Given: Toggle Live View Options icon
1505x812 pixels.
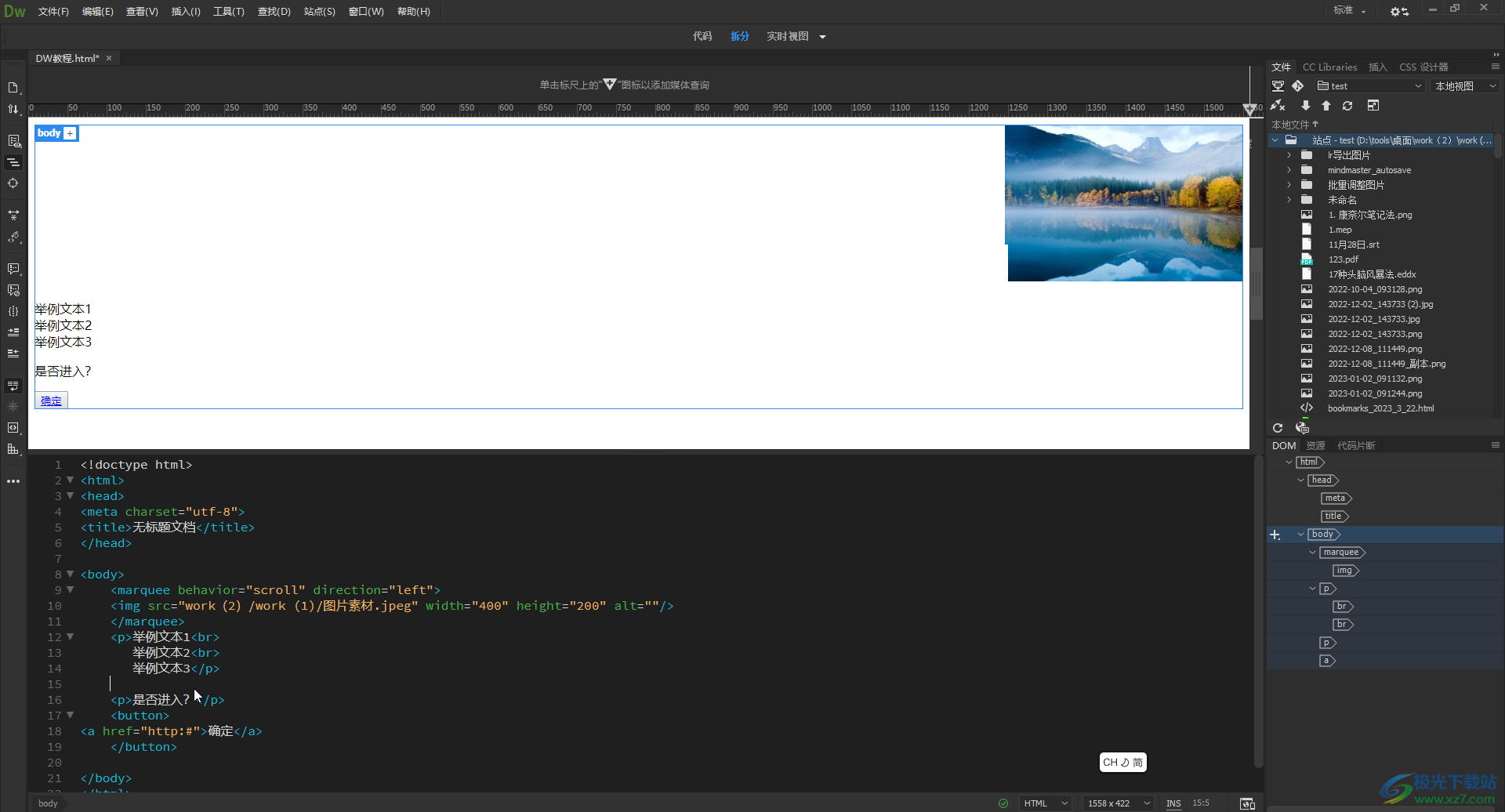Looking at the screenshot, I should [x=13, y=141].
